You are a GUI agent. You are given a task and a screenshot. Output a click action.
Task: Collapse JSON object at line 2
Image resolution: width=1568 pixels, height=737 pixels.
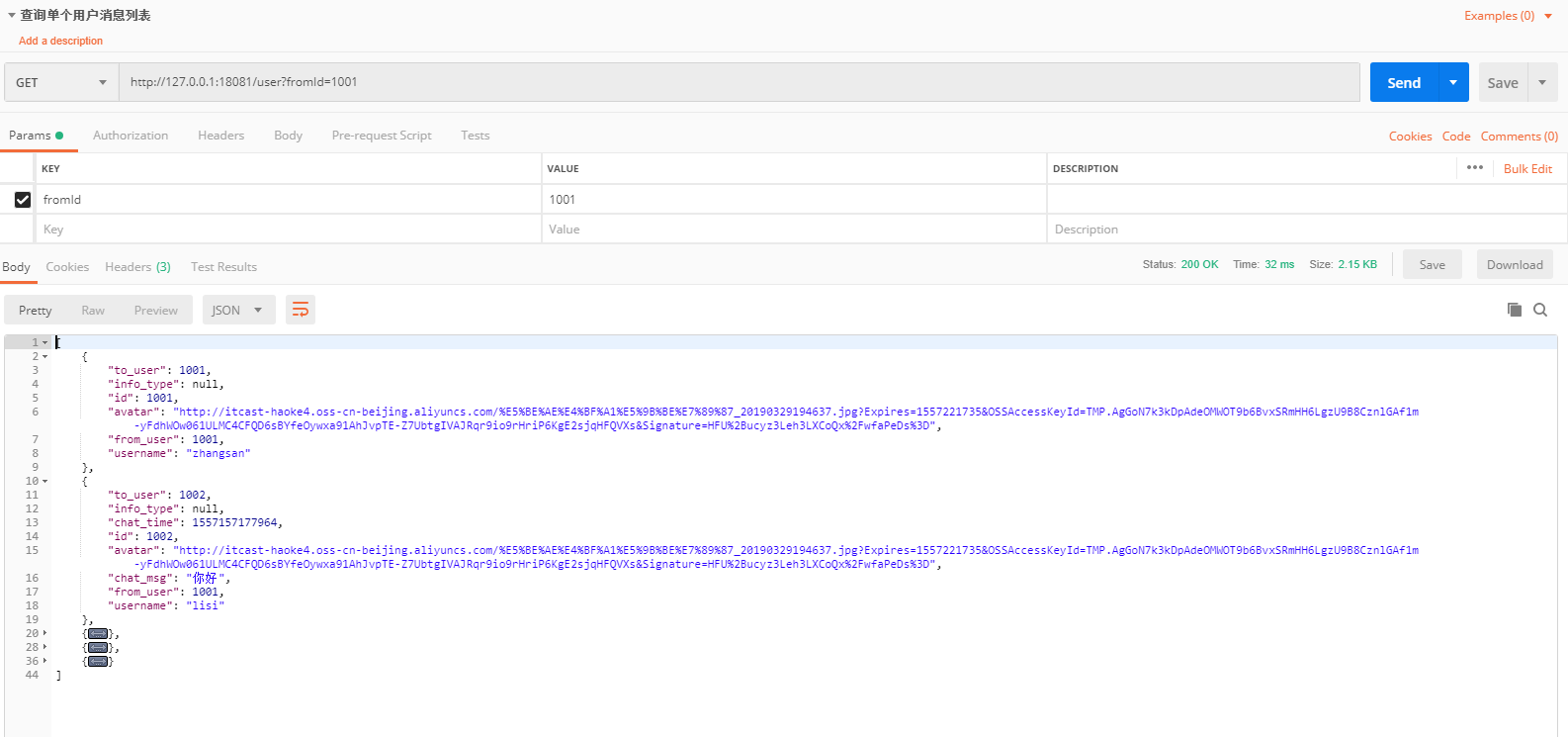[x=44, y=356]
